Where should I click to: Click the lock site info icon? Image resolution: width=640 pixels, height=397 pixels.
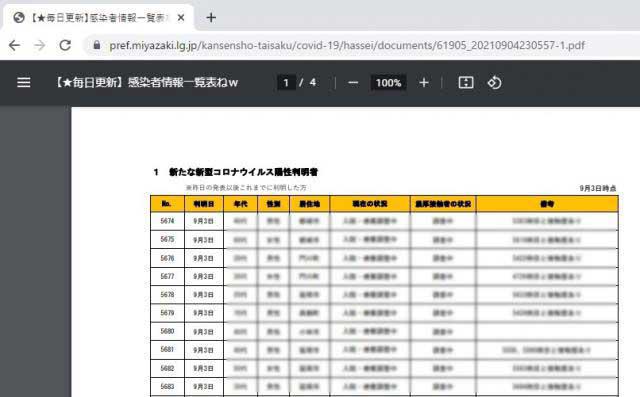(97, 45)
